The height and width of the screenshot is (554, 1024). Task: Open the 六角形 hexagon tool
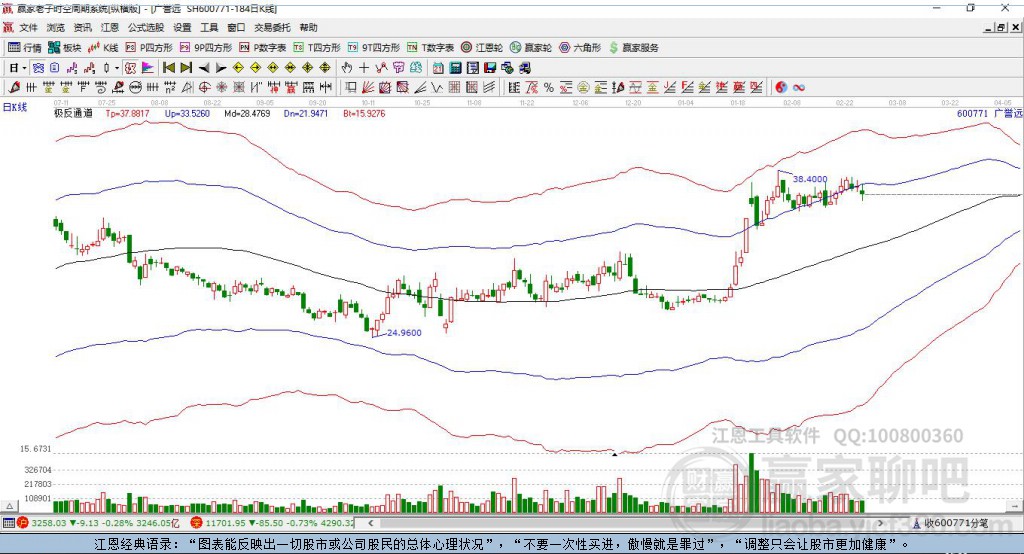(579, 48)
